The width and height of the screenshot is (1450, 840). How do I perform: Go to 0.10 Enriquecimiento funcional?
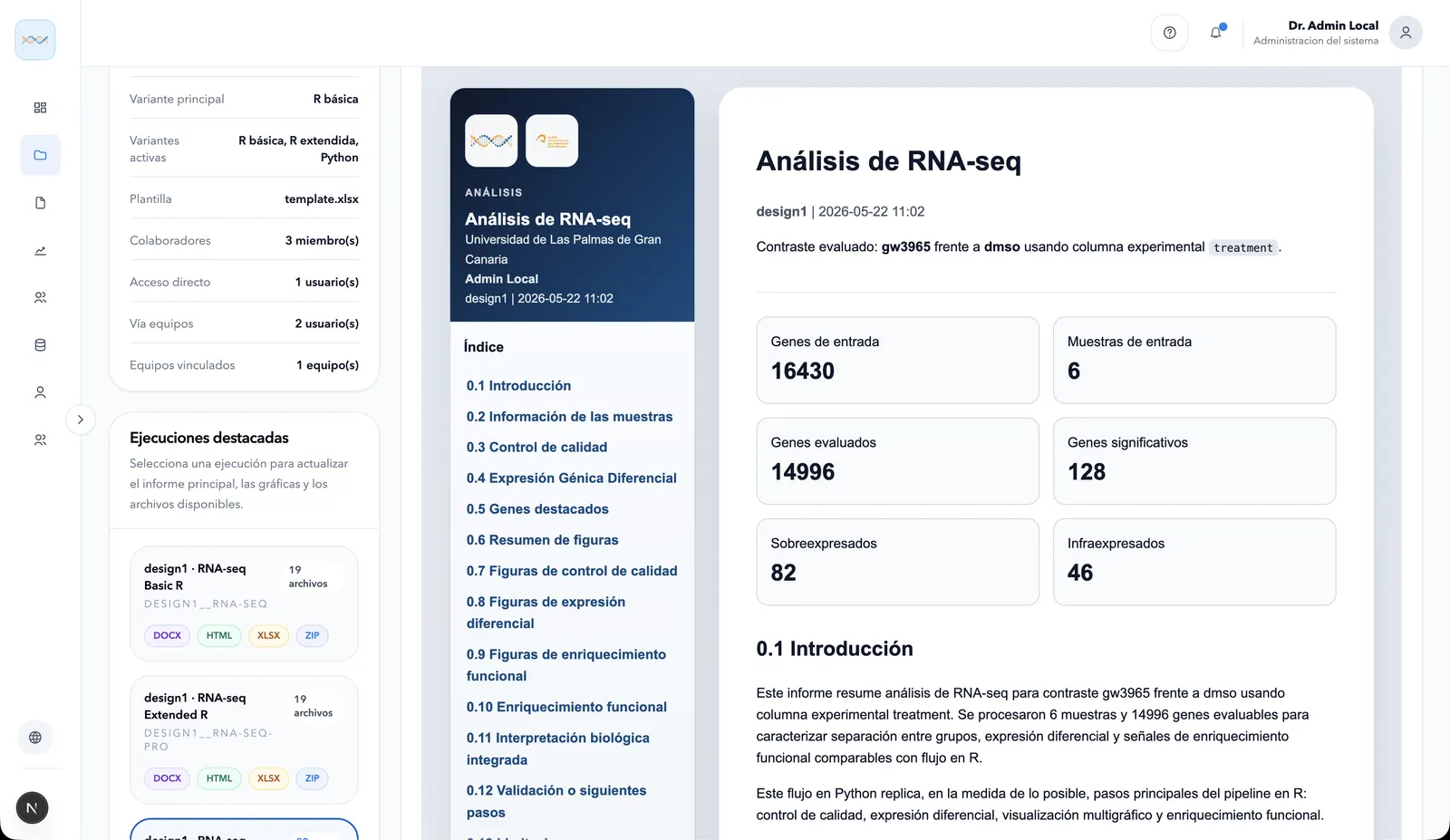coord(566,707)
